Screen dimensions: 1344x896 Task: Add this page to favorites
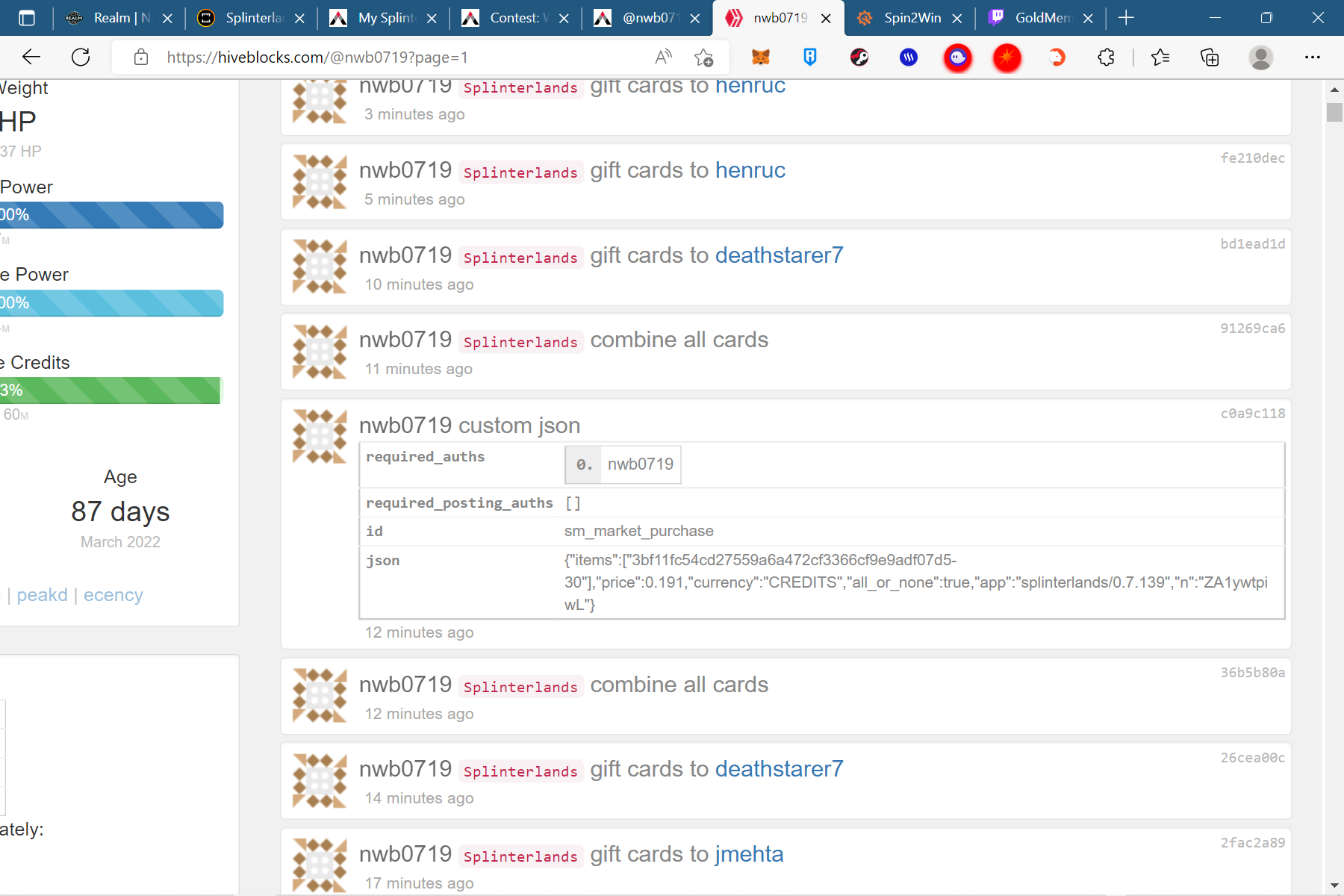703,57
